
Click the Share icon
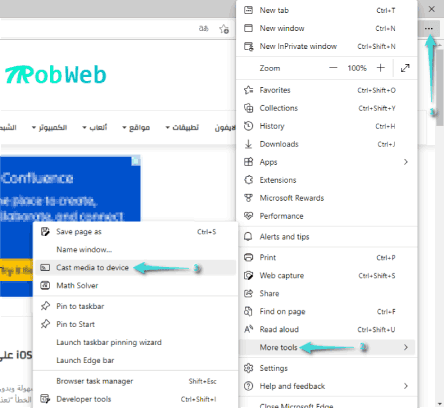point(248,293)
